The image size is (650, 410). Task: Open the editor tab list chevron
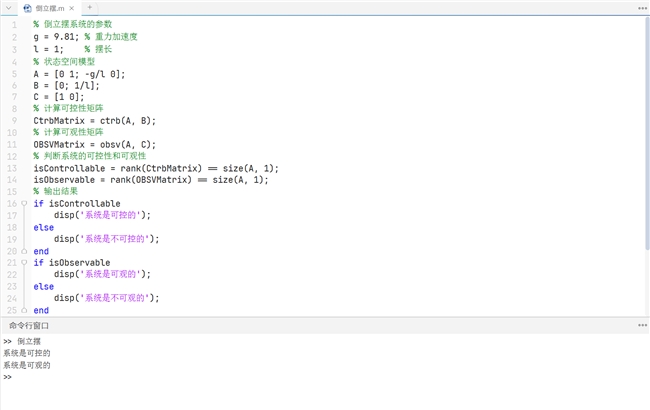[8, 8]
